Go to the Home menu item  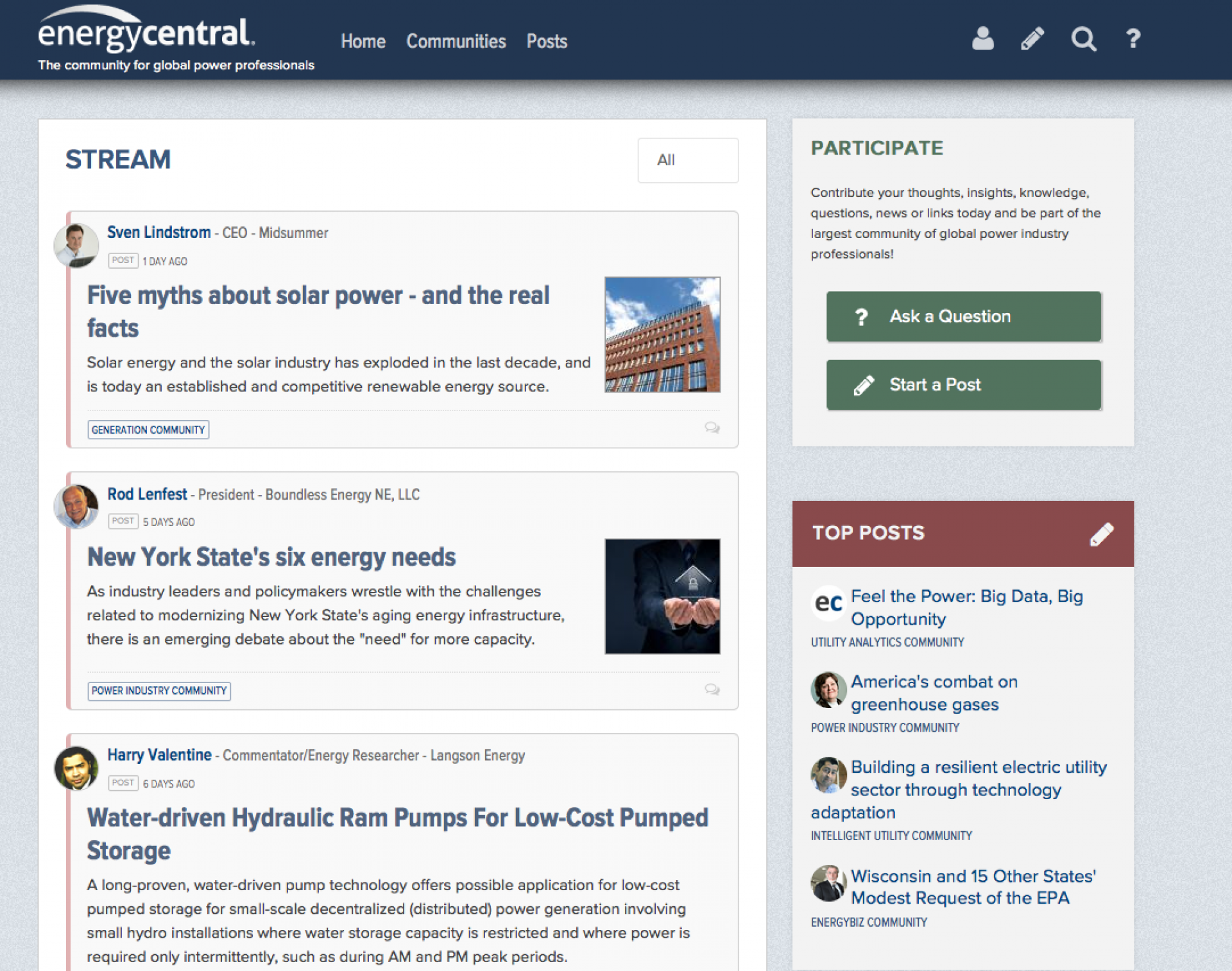pos(363,42)
